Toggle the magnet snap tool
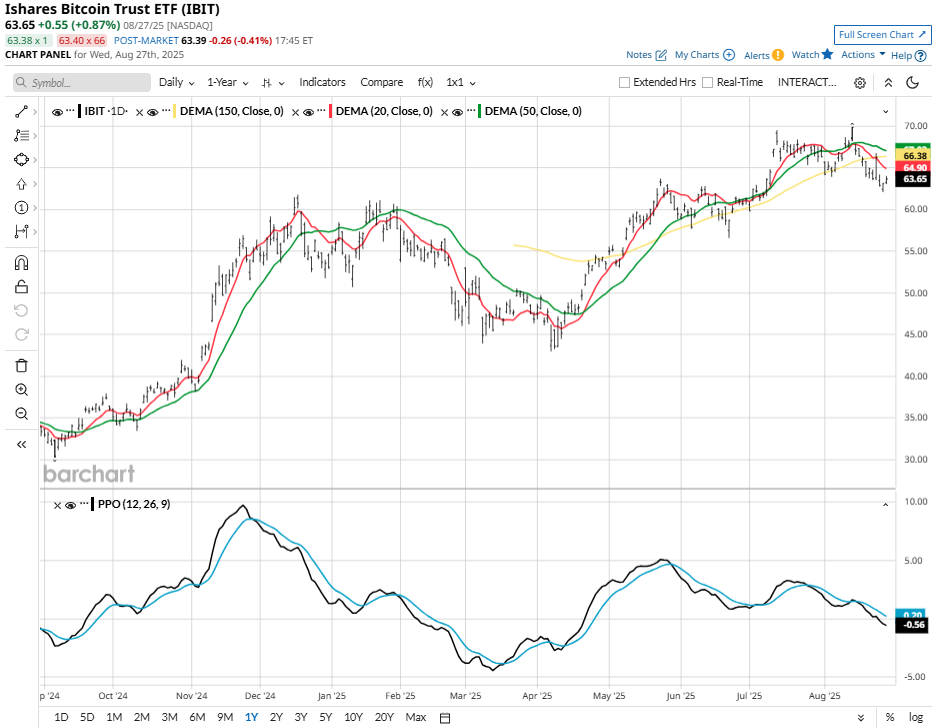This screenshot has width=951, height=728. click(x=21, y=263)
